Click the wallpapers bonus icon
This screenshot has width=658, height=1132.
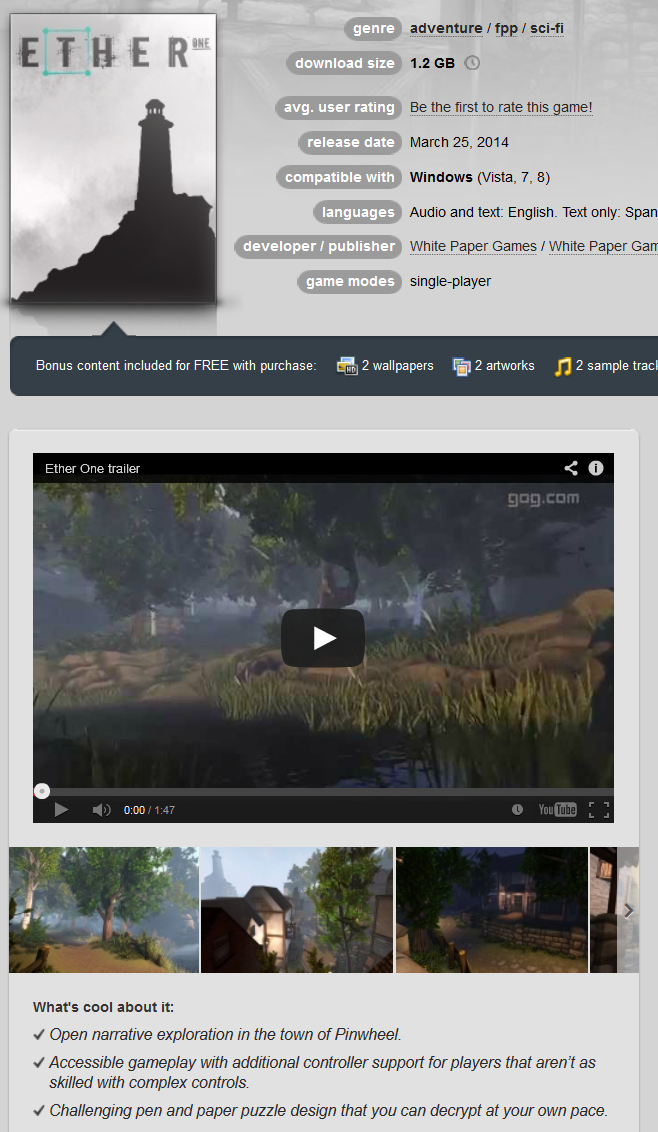[347, 366]
